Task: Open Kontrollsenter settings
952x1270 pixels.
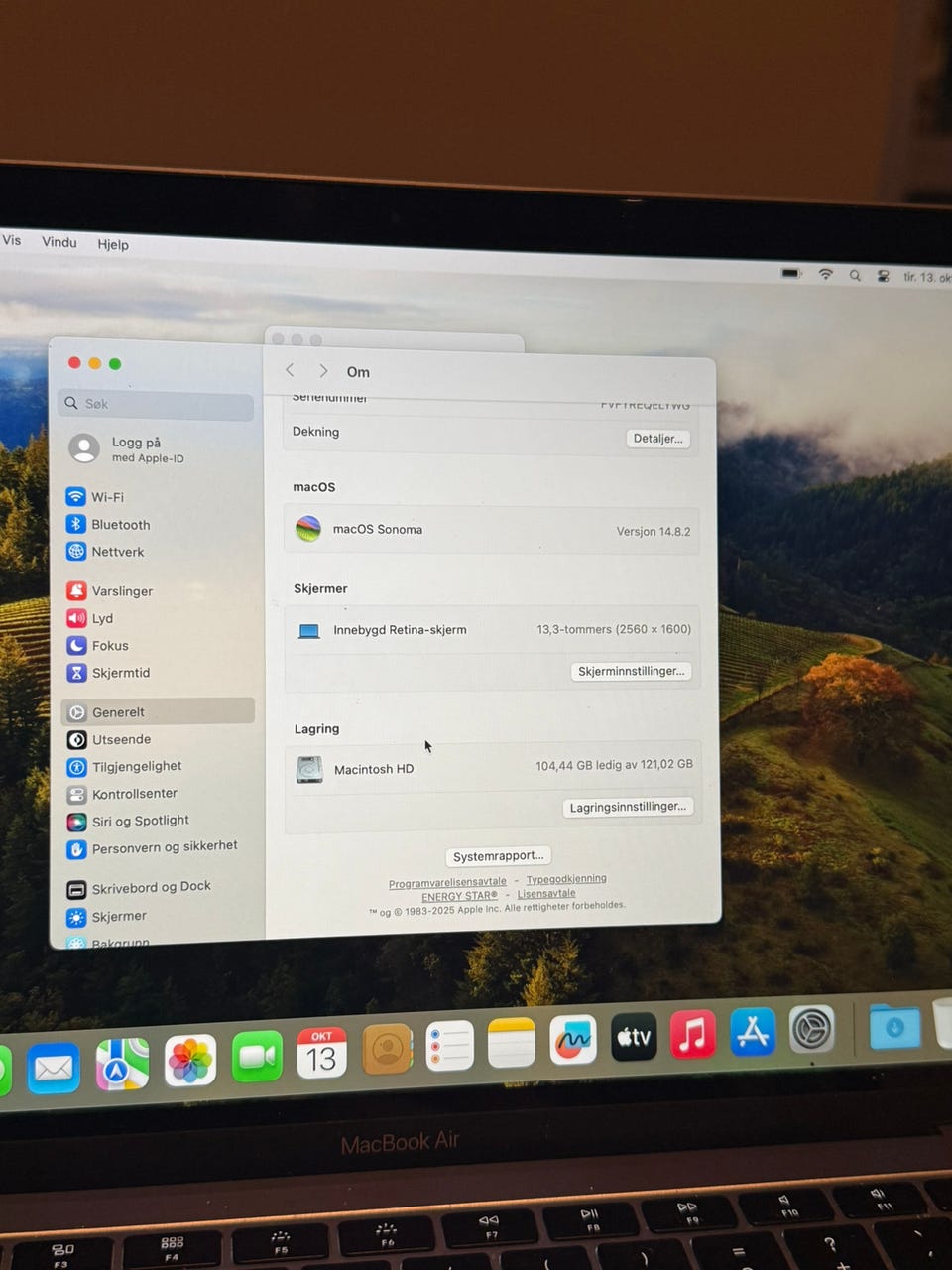Action: [x=122, y=794]
